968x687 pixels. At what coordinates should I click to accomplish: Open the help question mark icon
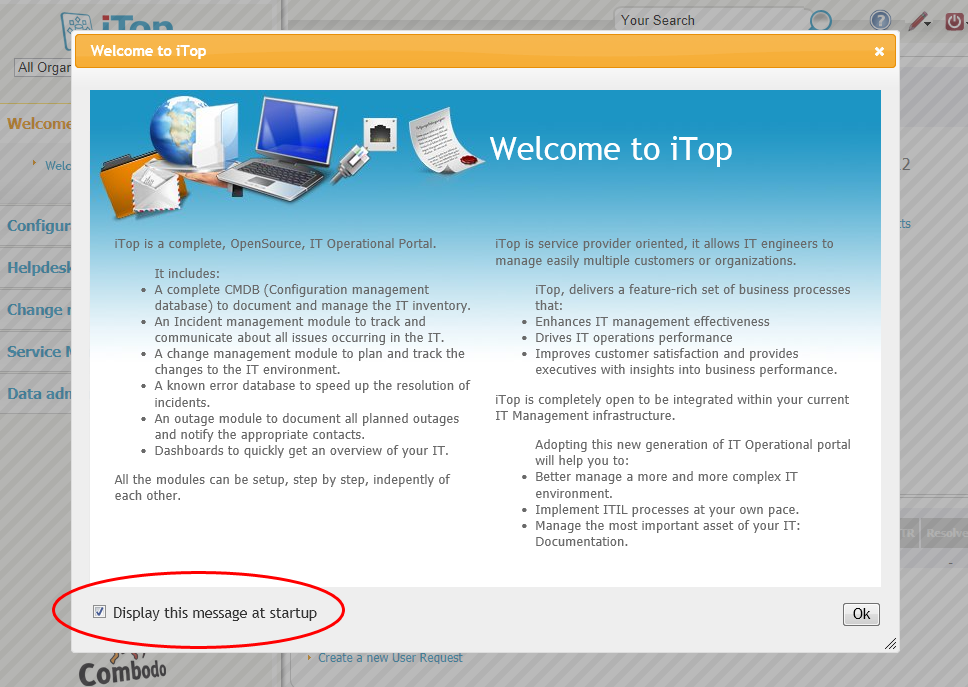880,20
